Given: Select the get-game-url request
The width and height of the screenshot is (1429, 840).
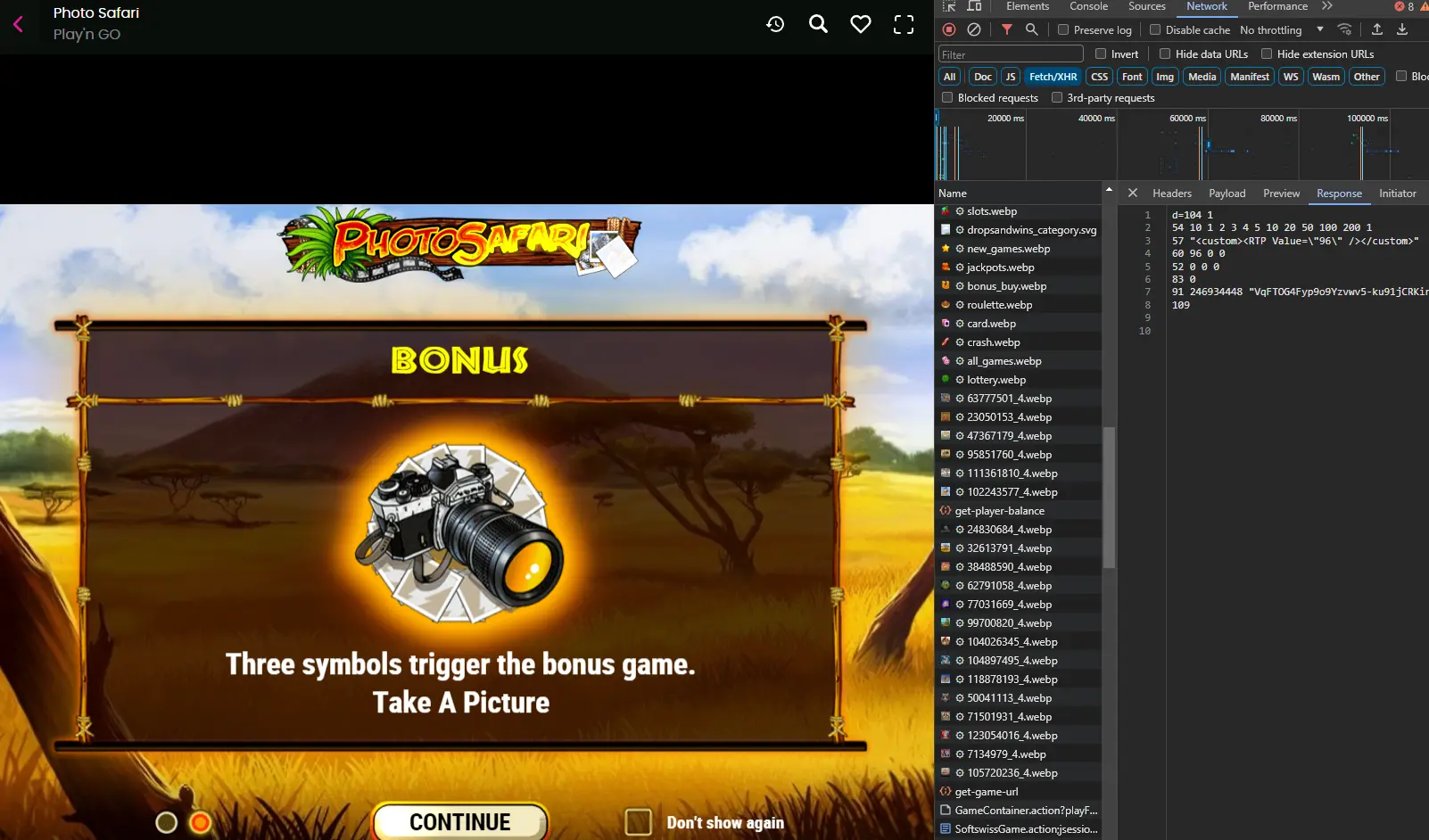Looking at the screenshot, I should pos(1018,792).
